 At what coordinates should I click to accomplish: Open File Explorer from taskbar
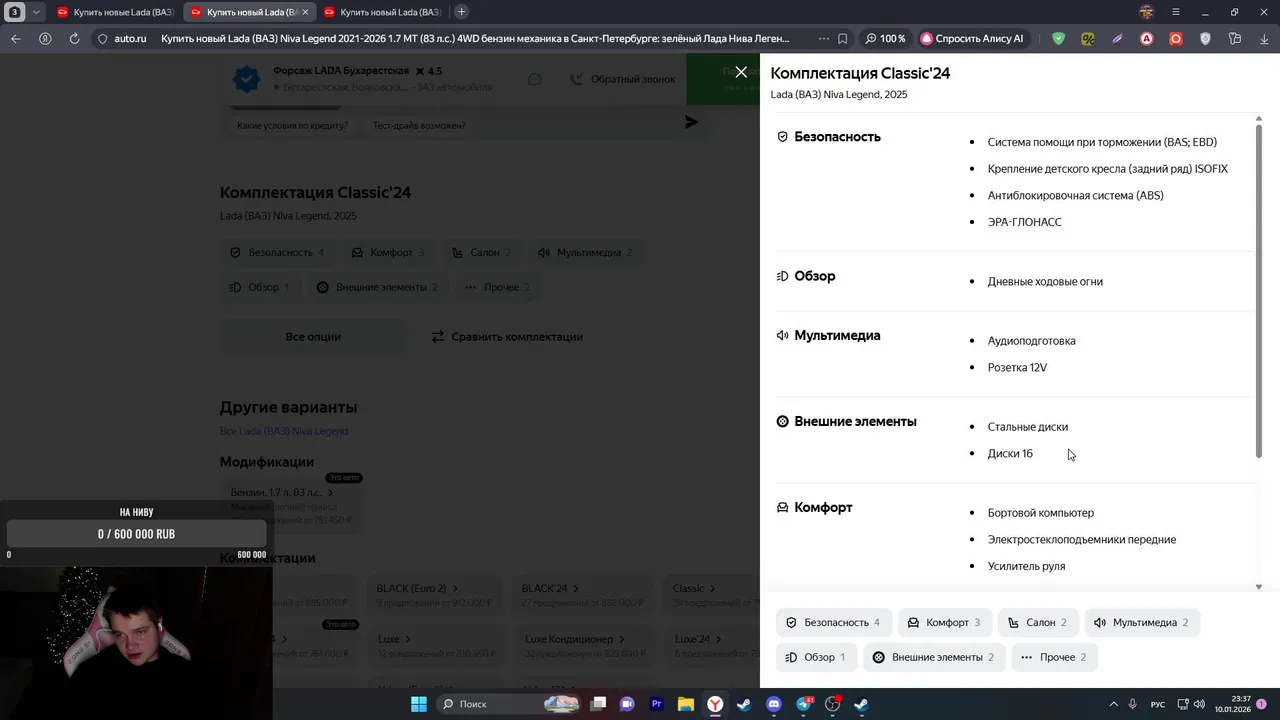686,704
